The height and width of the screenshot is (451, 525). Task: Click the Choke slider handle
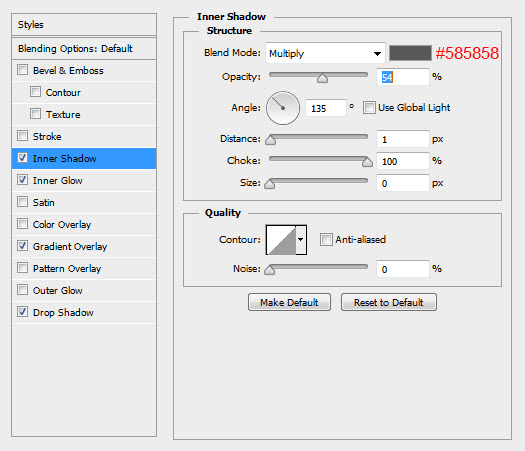tap(367, 162)
